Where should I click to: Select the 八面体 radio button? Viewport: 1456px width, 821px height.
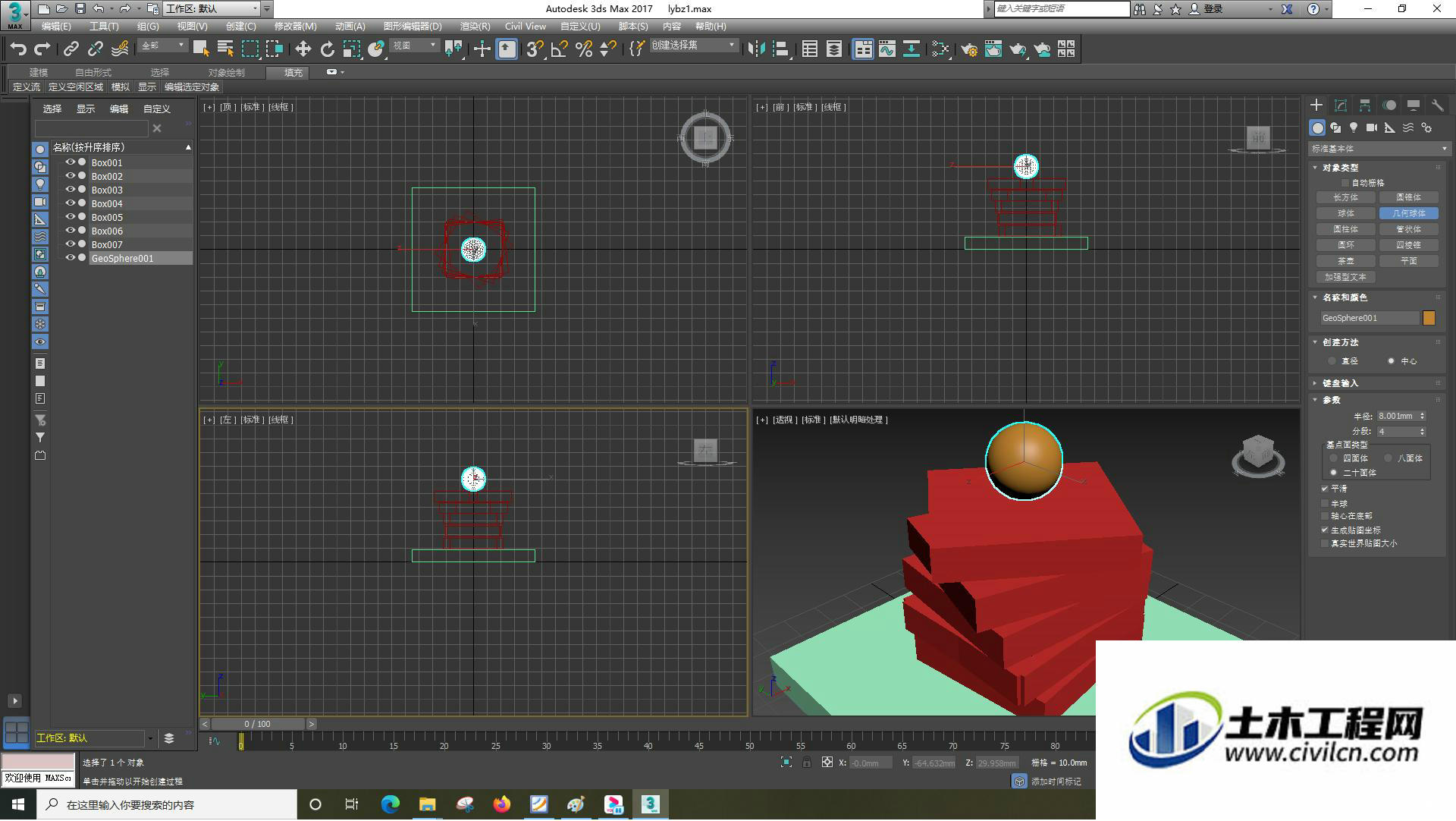[x=1389, y=458]
